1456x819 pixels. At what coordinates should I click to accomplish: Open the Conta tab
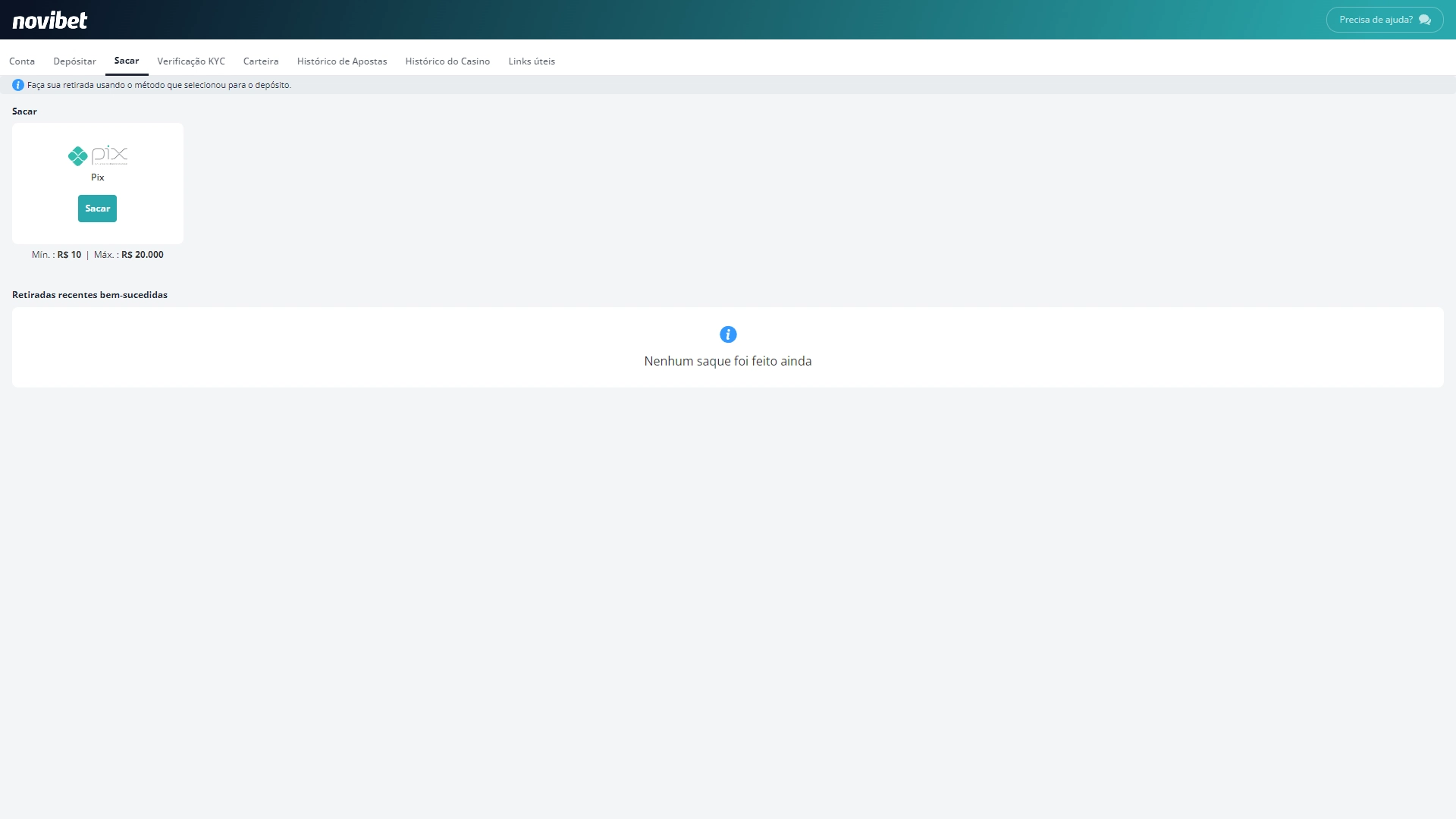(x=22, y=61)
